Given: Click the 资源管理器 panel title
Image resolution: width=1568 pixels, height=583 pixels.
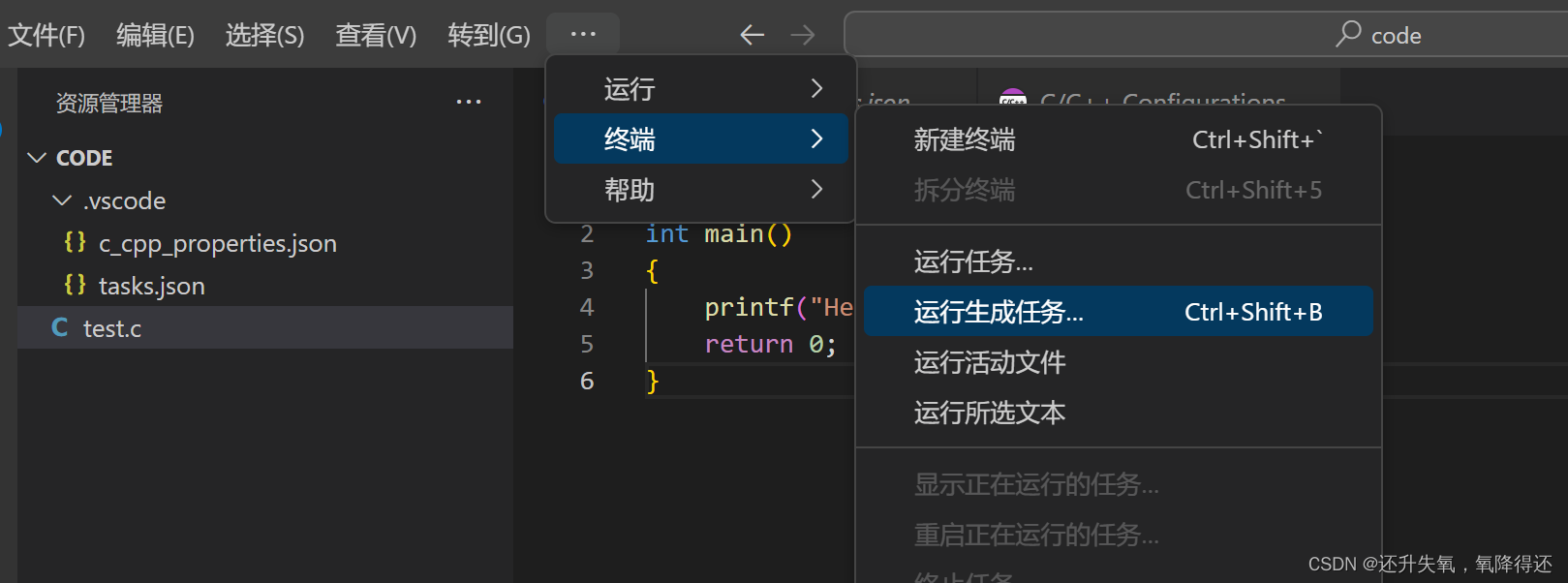Looking at the screenshot, I should 109,103.
